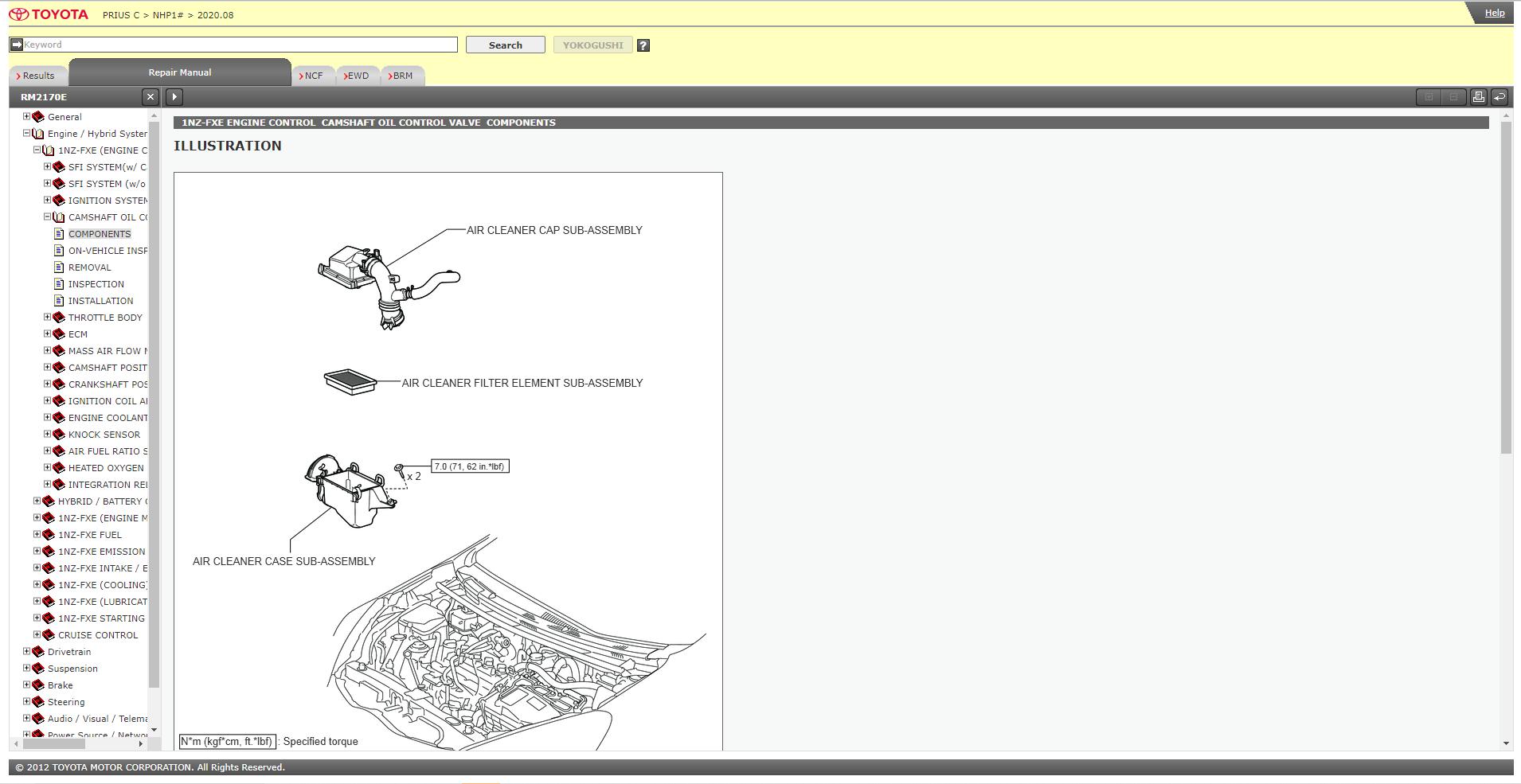
Task: Click the 7.0 torque specification box
Action: click(470, 466)
